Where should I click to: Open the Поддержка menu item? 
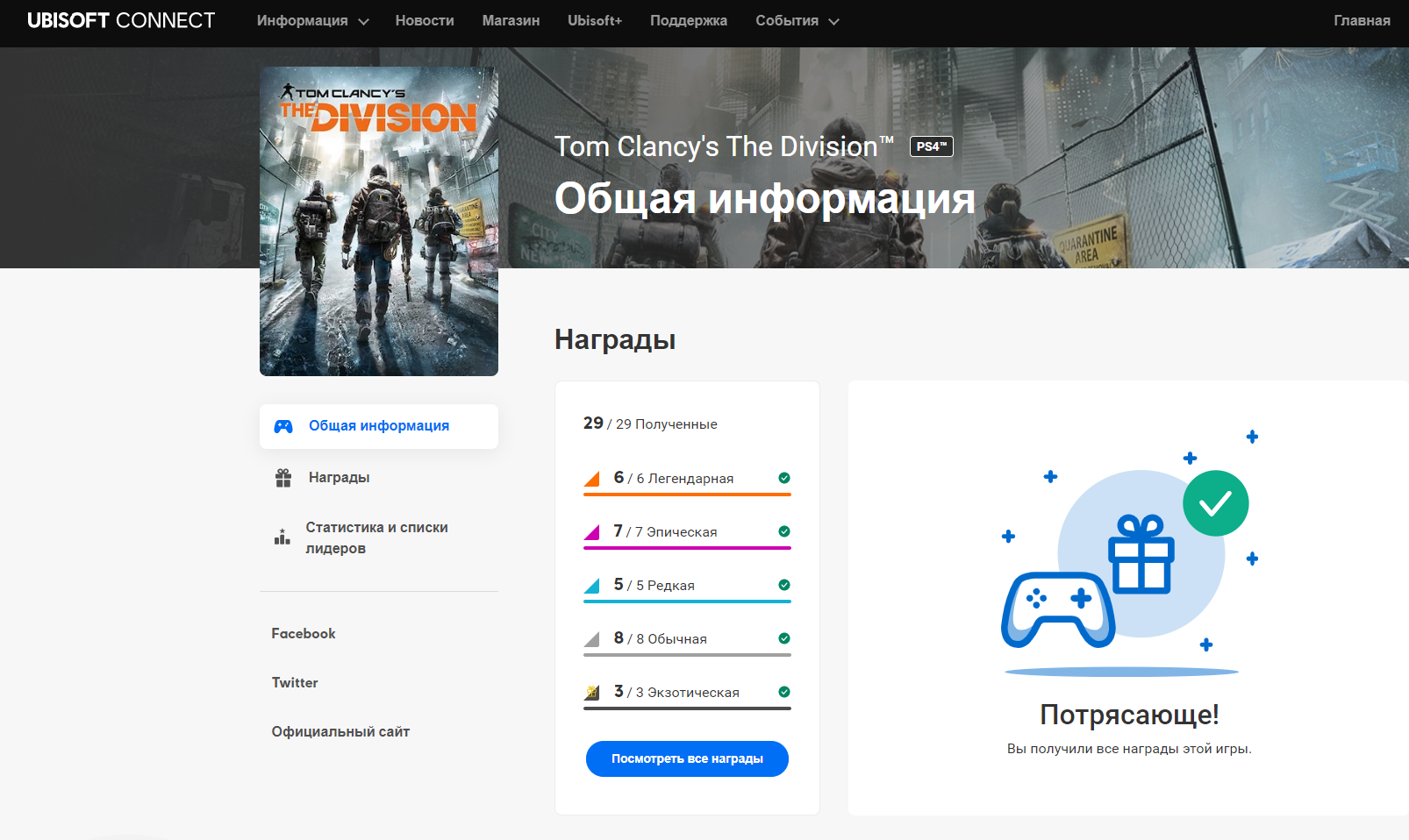coord(689,20)
